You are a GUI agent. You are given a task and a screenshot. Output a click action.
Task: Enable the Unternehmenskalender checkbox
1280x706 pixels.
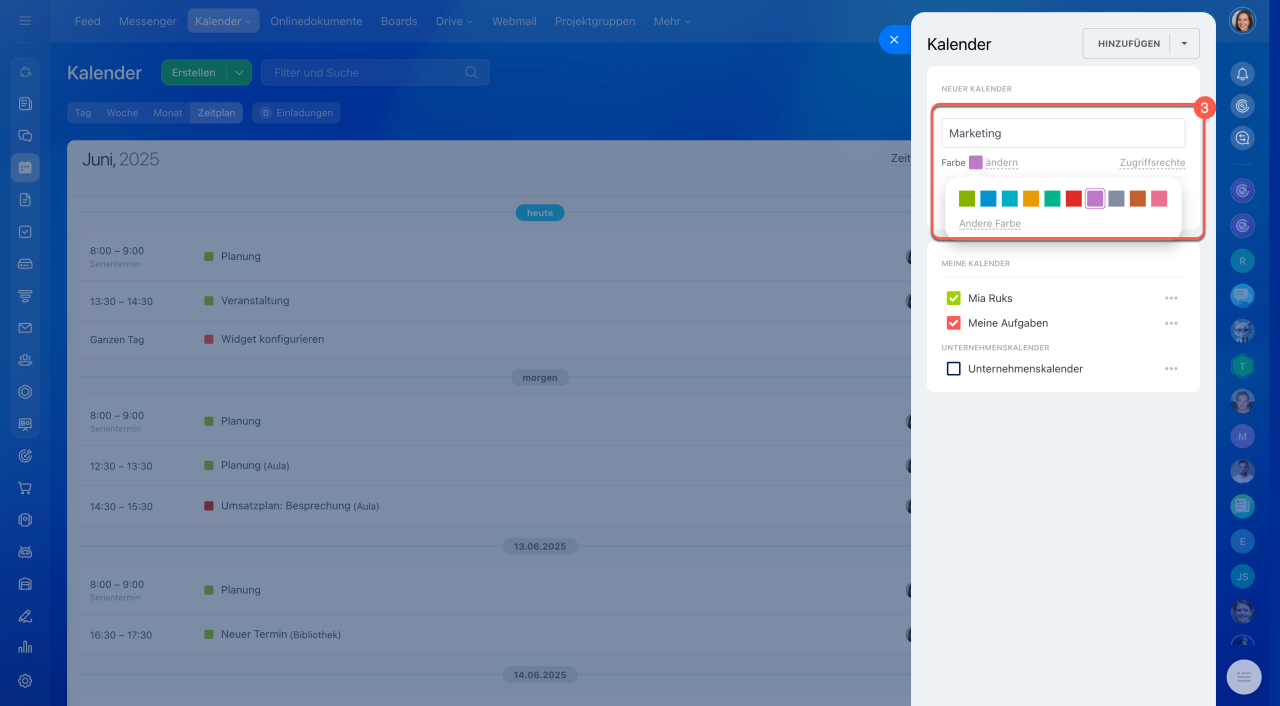coord(953,369)
